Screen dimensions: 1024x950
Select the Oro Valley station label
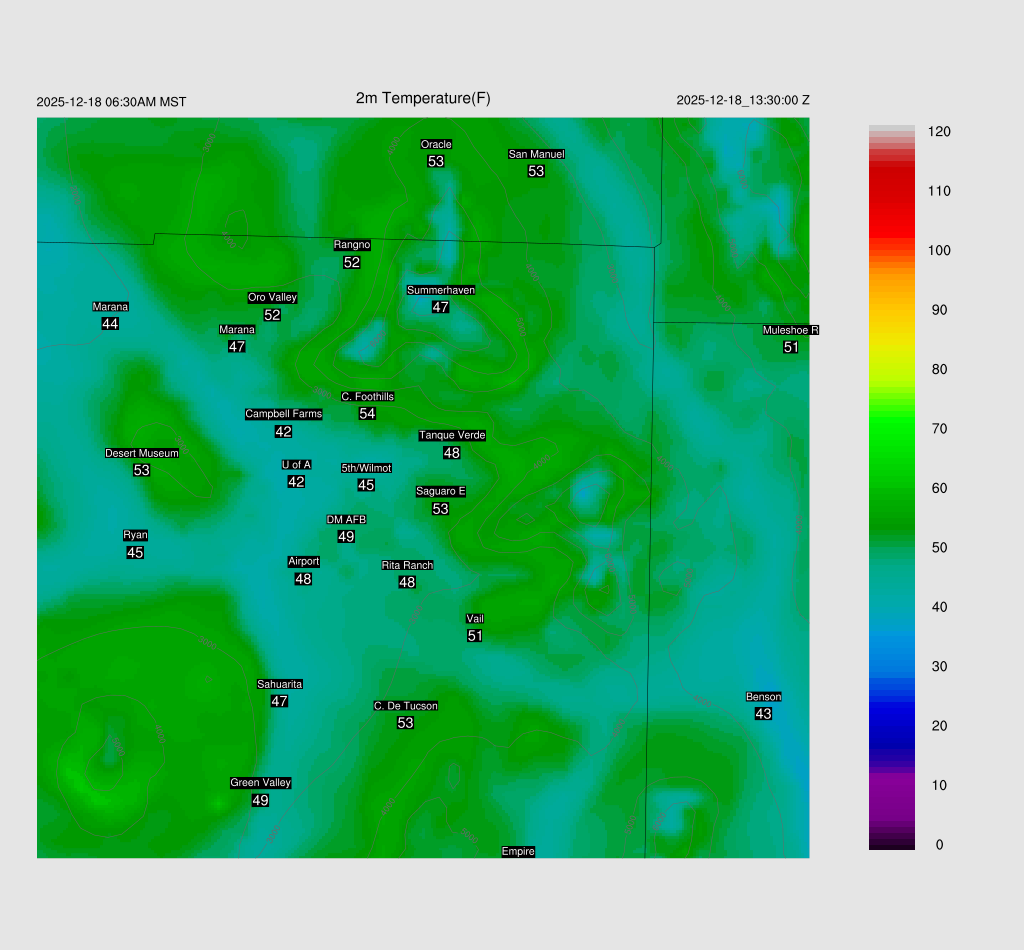272,297
